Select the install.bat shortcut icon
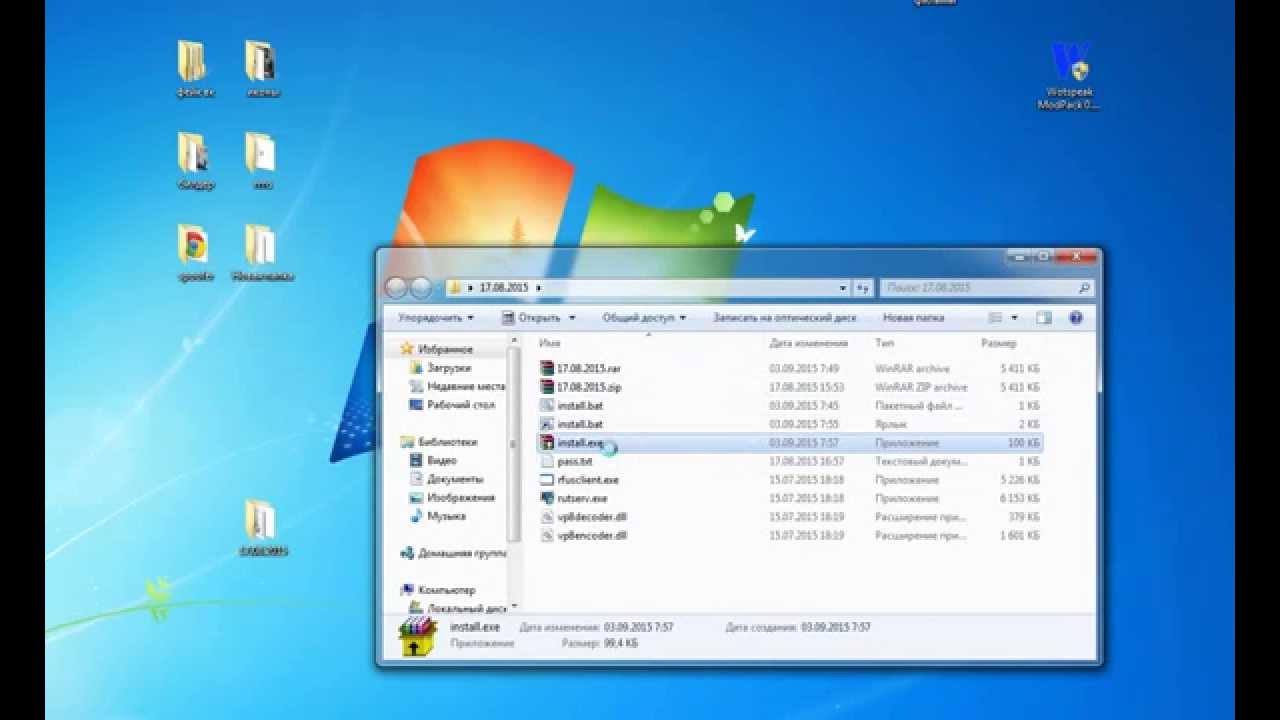The image size is (1280, 720). click(x=547, y=424)
